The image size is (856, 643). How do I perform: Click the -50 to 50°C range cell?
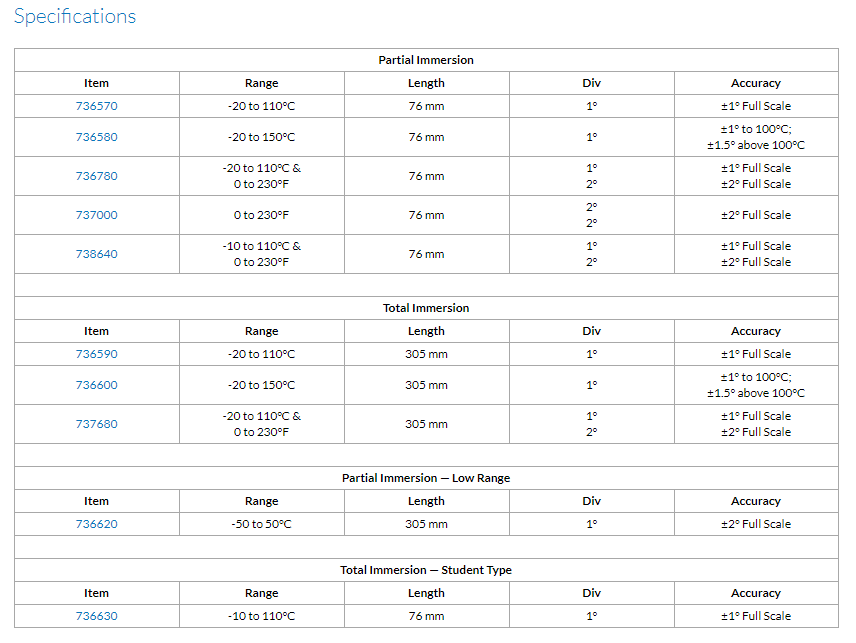coord(261,524)
